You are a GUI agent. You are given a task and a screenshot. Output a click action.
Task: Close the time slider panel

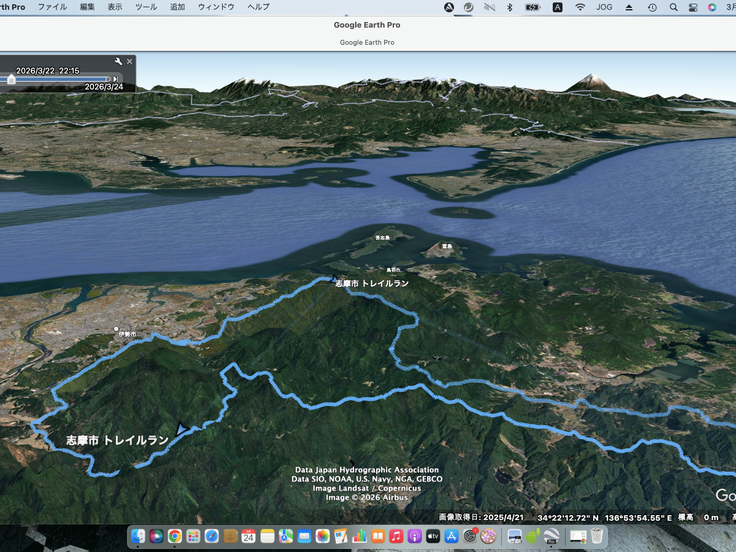[x=129, y=61]
